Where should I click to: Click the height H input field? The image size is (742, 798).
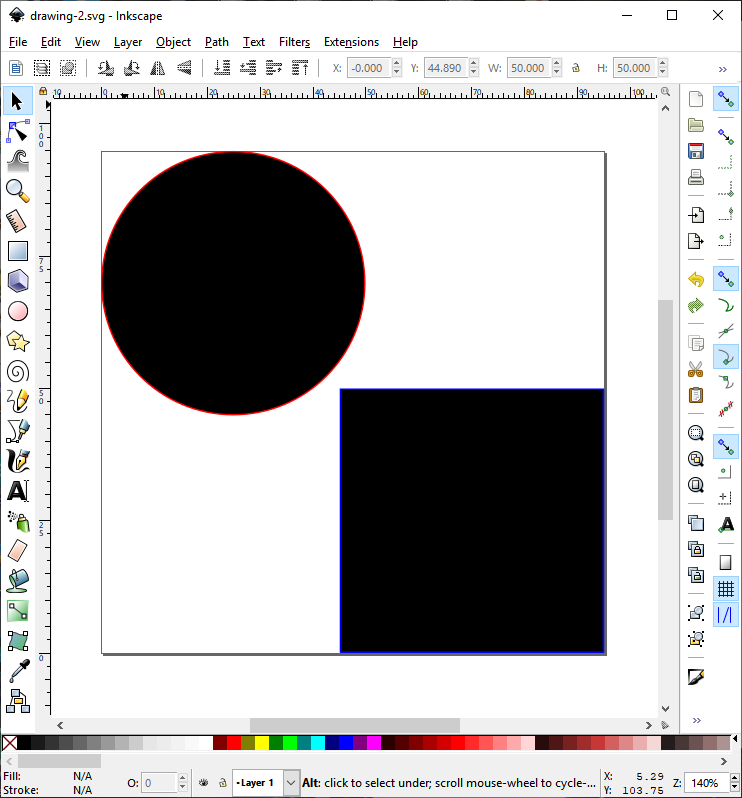coord(634,68)
